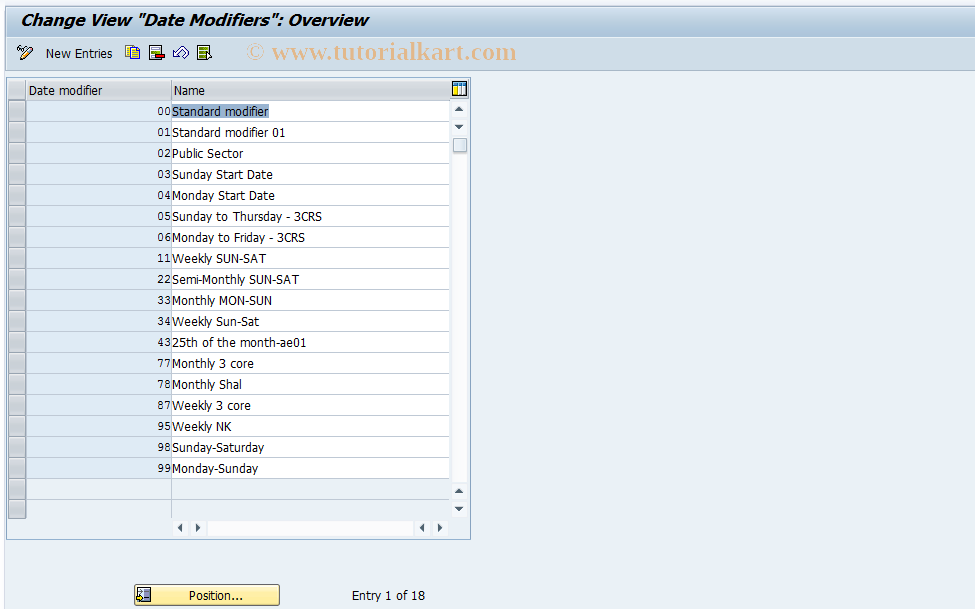Viewport: 975px width, 609px height.
Task: Select row selector for Weekly SUN-SAT
Action: click(x=17, y=258)
